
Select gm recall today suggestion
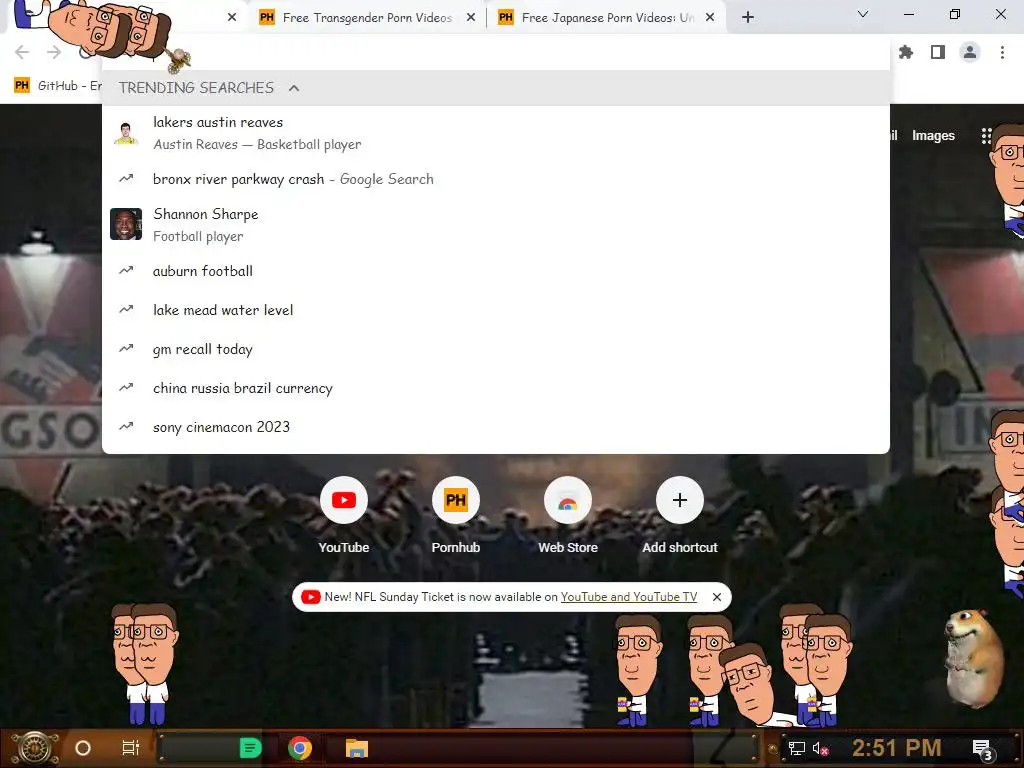pos(496,349)
